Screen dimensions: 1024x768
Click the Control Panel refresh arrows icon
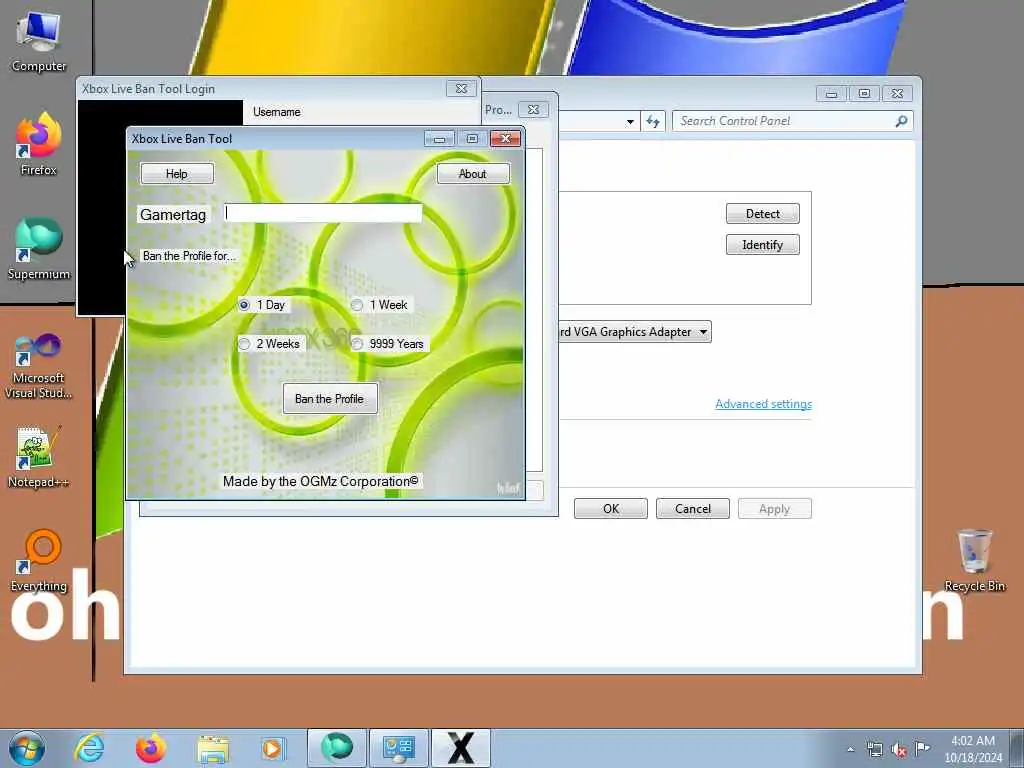click(x=652, y=121)
